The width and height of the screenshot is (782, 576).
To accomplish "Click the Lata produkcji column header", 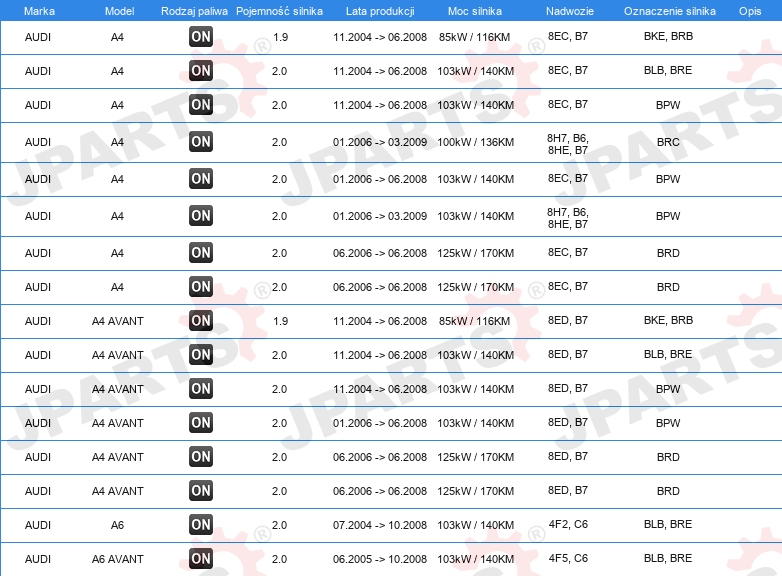I will [x=380, y=11].
